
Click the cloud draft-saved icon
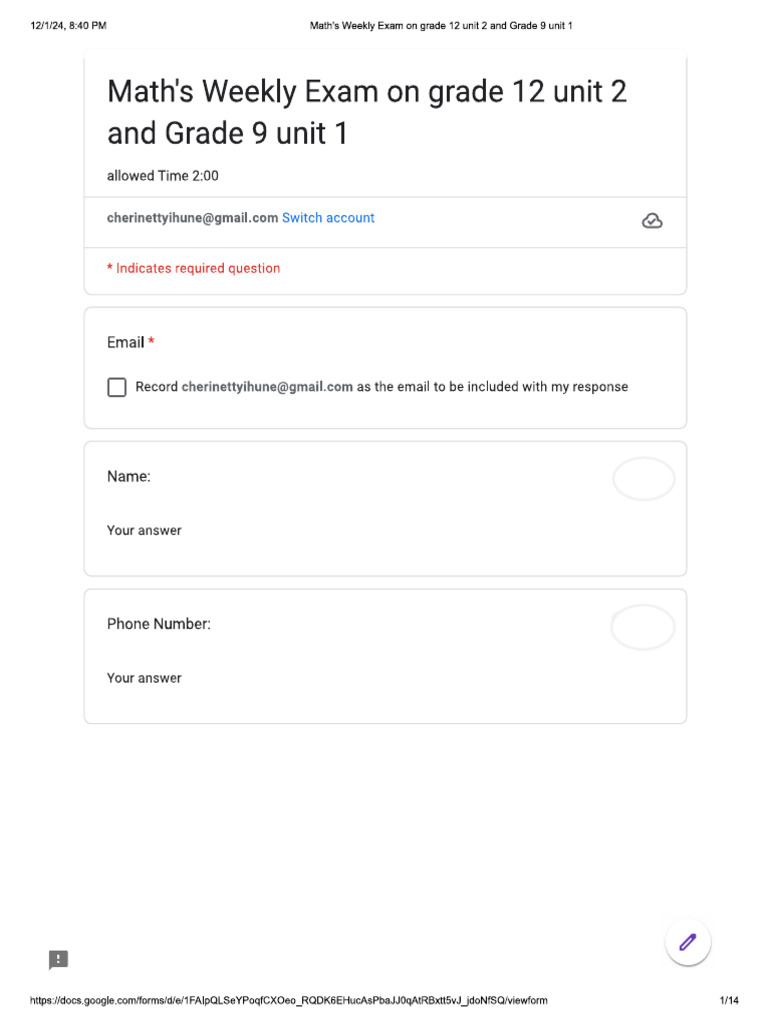click(x=652, y=221)
